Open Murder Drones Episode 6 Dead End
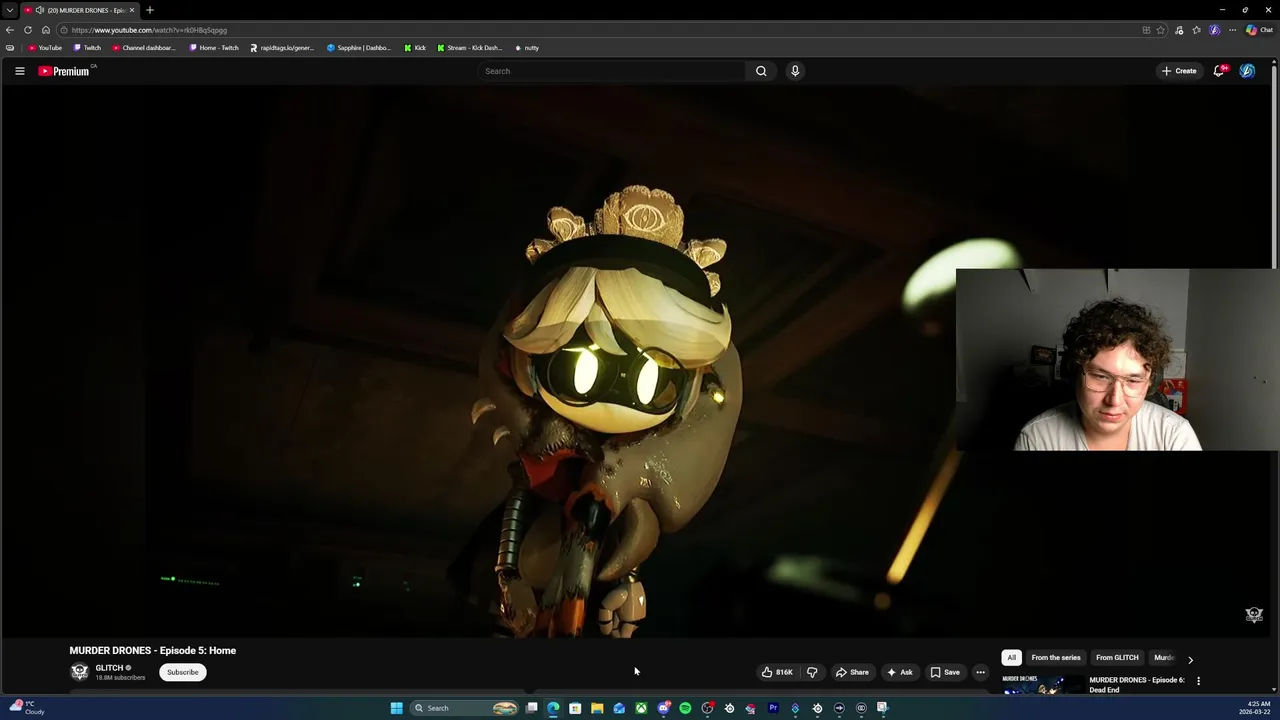This screenshot has width=1280, height=720. click(1136, 685)
